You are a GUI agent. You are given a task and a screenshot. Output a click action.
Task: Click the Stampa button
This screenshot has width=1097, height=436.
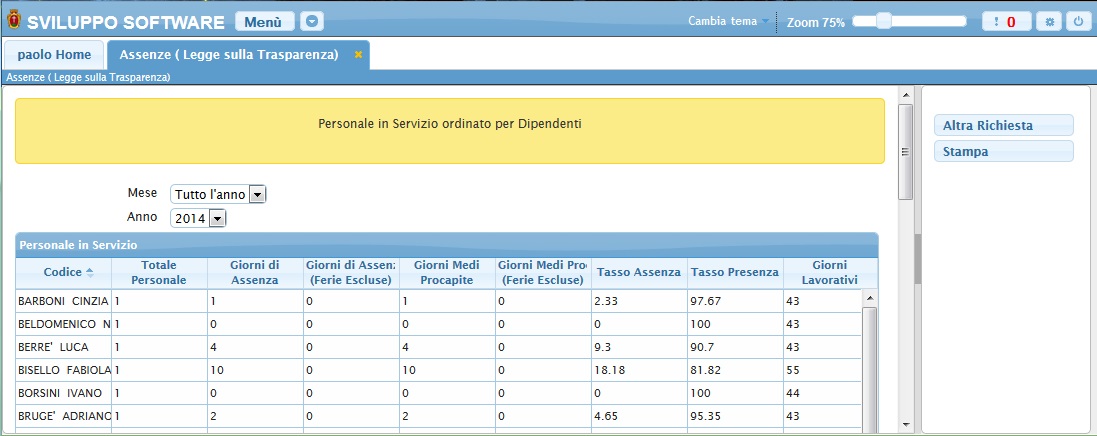click(1003, 152)
